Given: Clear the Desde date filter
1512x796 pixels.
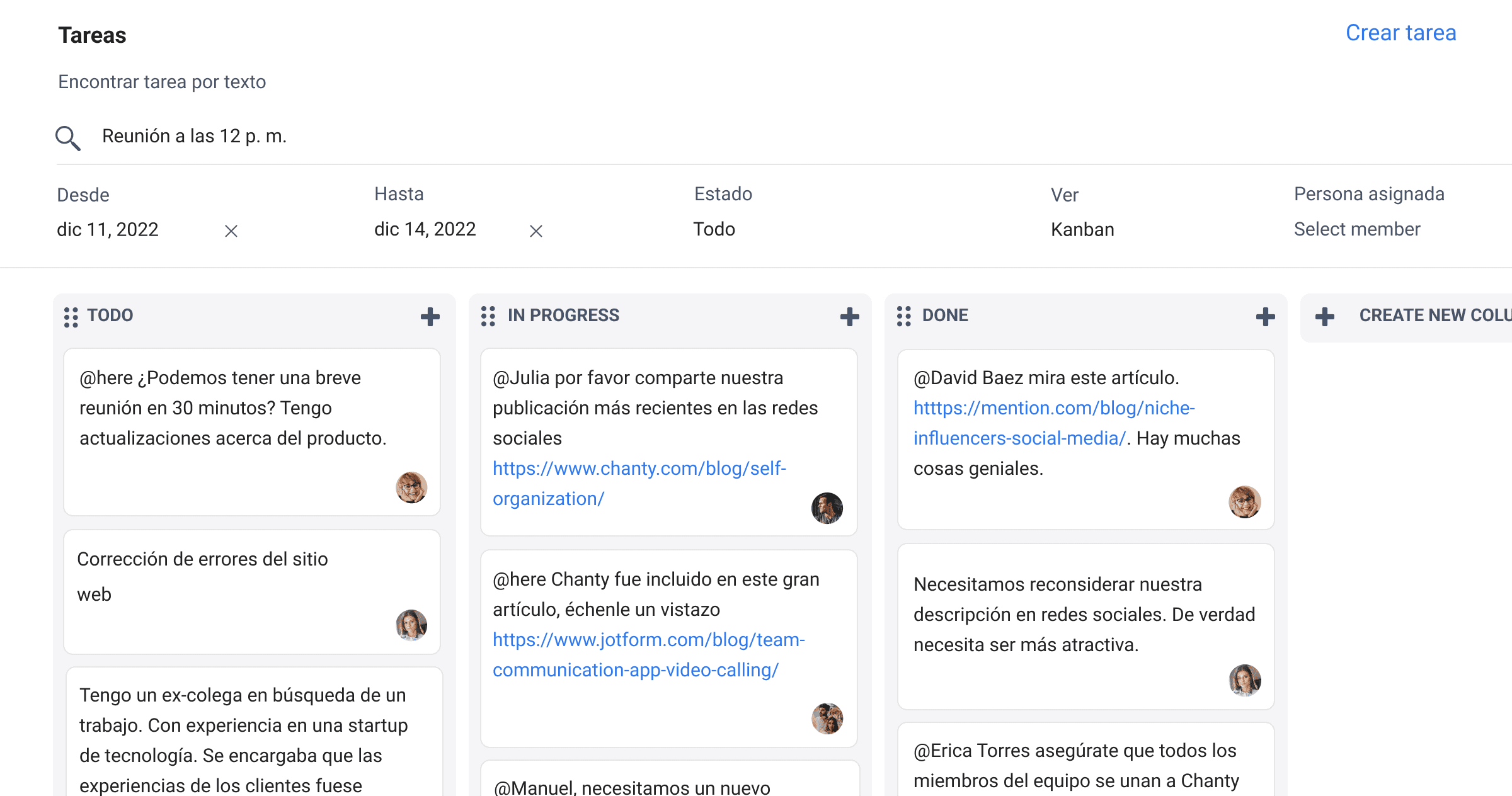Looking at the screenshot, I should coord(231,231).
